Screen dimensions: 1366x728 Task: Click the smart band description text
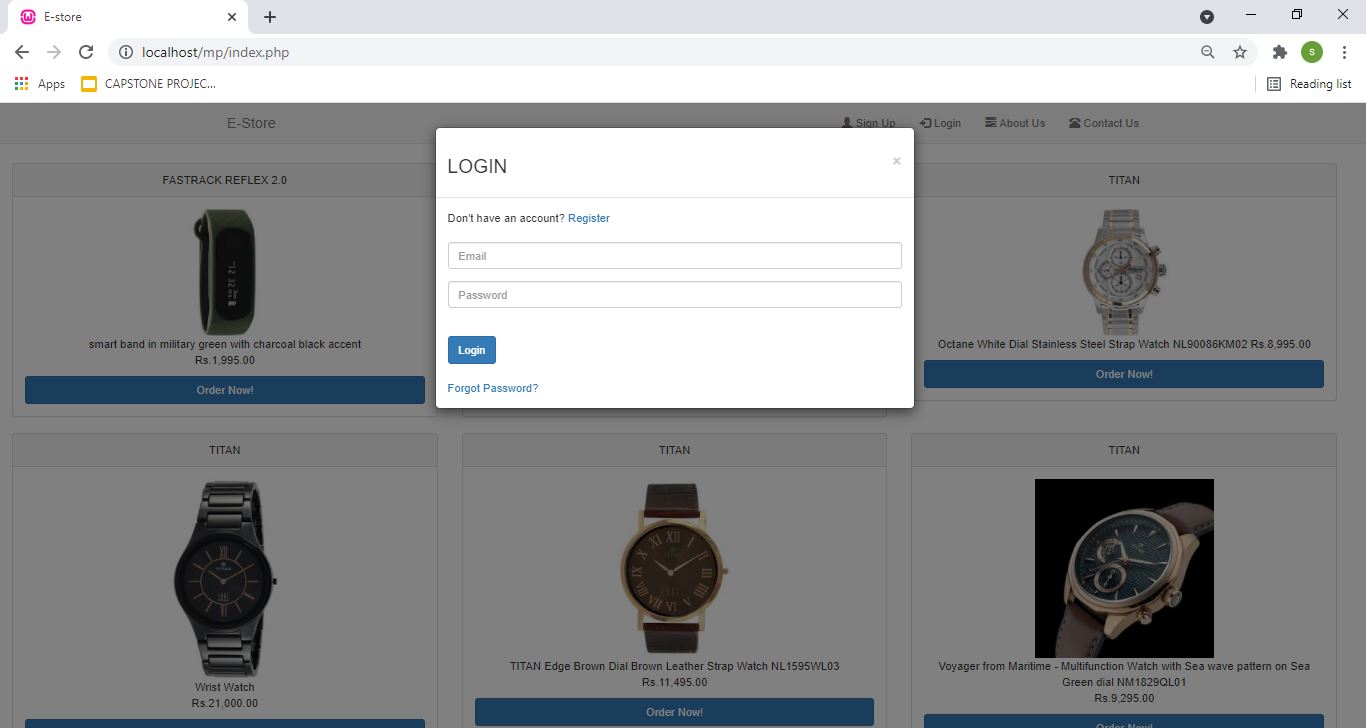pyautogui.click(x=225, y=344)
